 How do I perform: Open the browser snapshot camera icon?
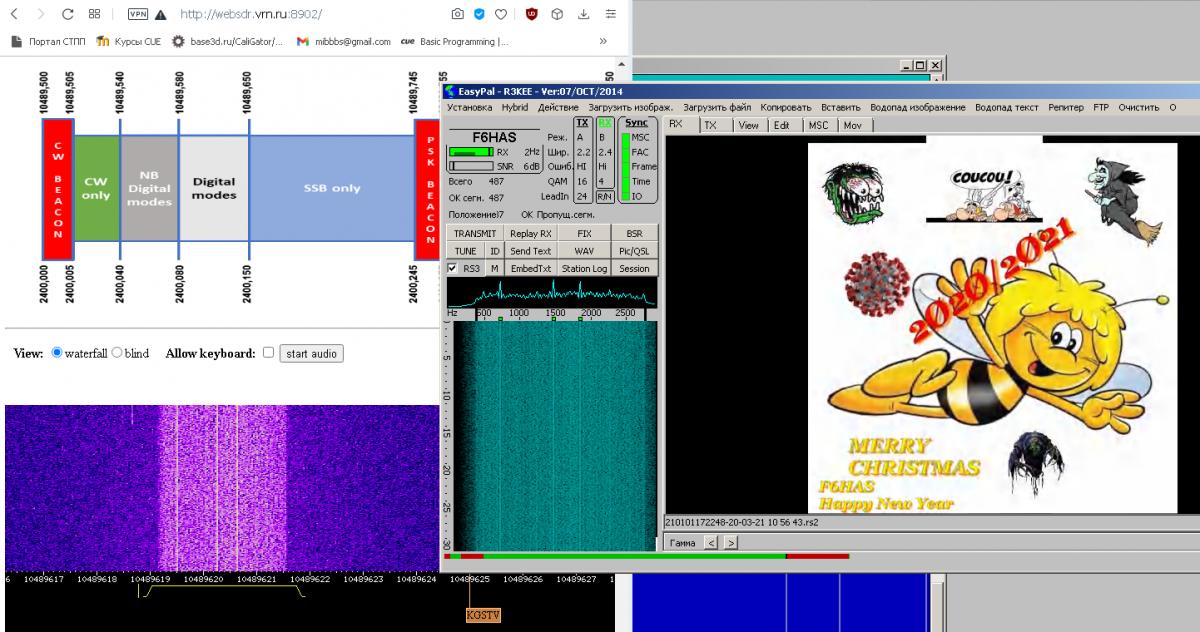pyautogui.click(x=457, y=15)
